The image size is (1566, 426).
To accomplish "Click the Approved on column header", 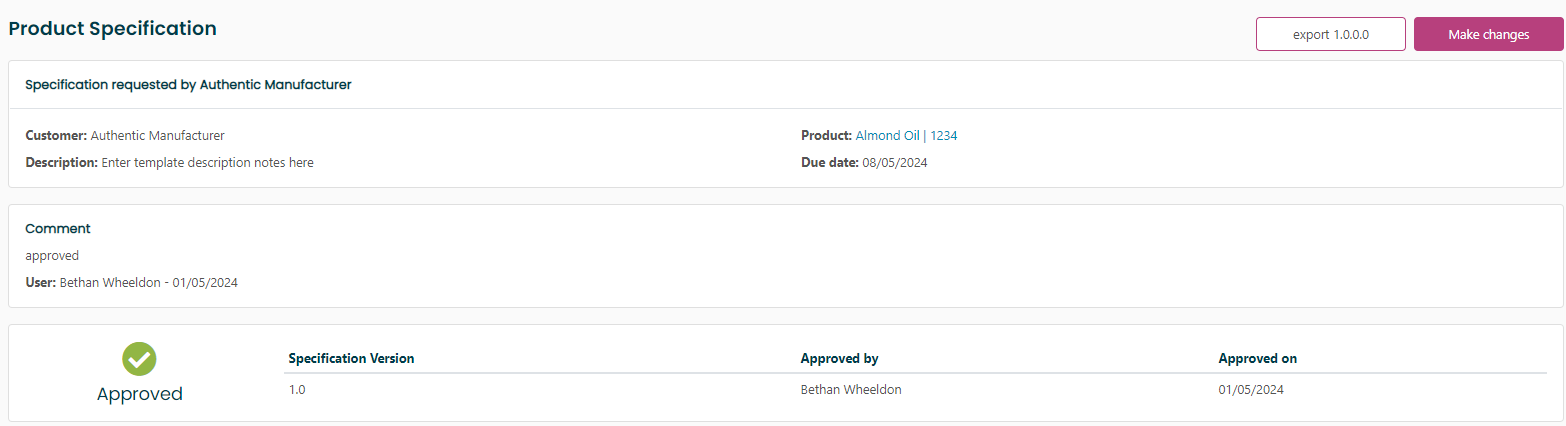I will click(x=1257, y=358).
